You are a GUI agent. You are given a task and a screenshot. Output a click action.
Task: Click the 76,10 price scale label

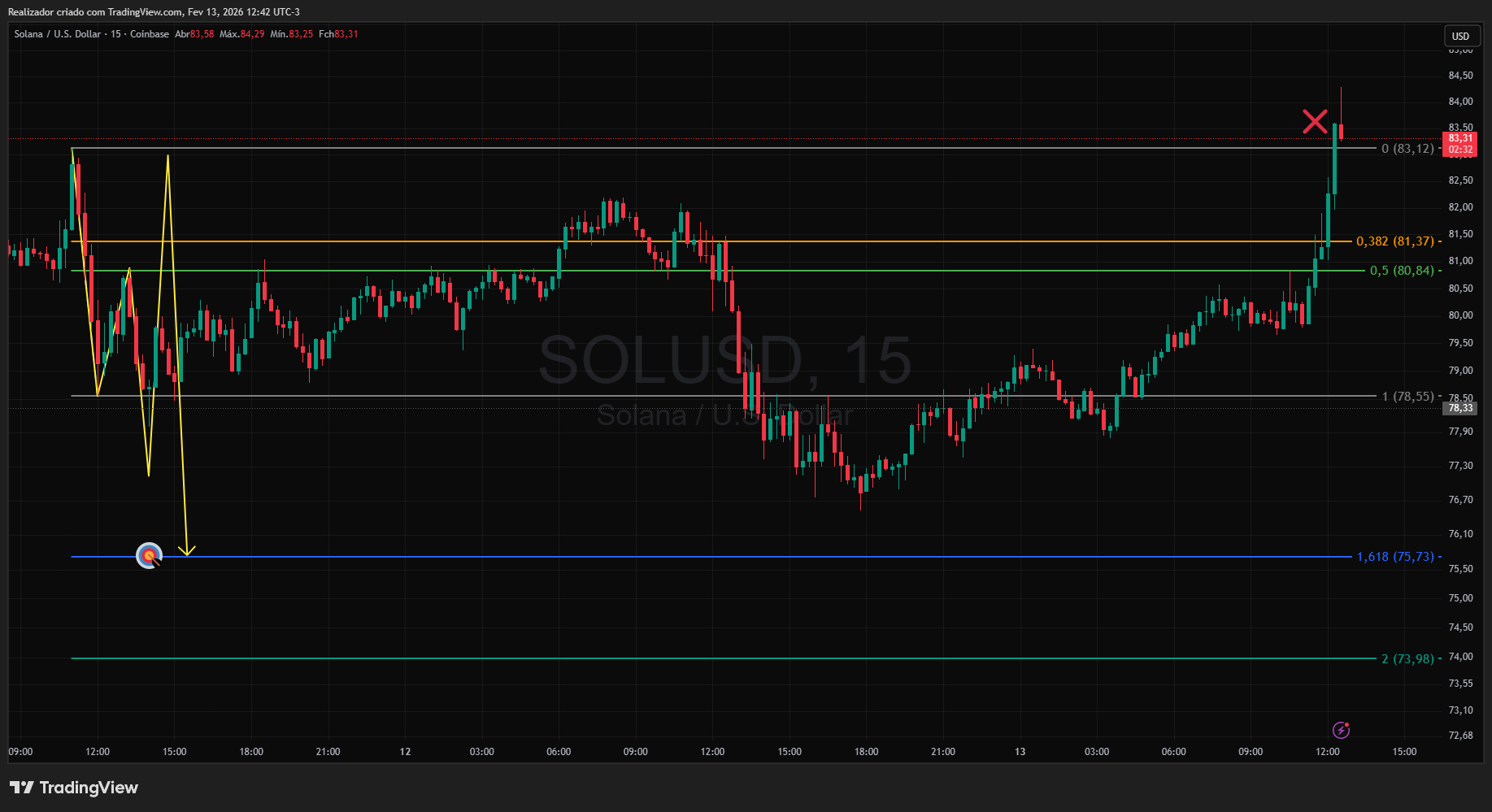tap(1460, 534)
